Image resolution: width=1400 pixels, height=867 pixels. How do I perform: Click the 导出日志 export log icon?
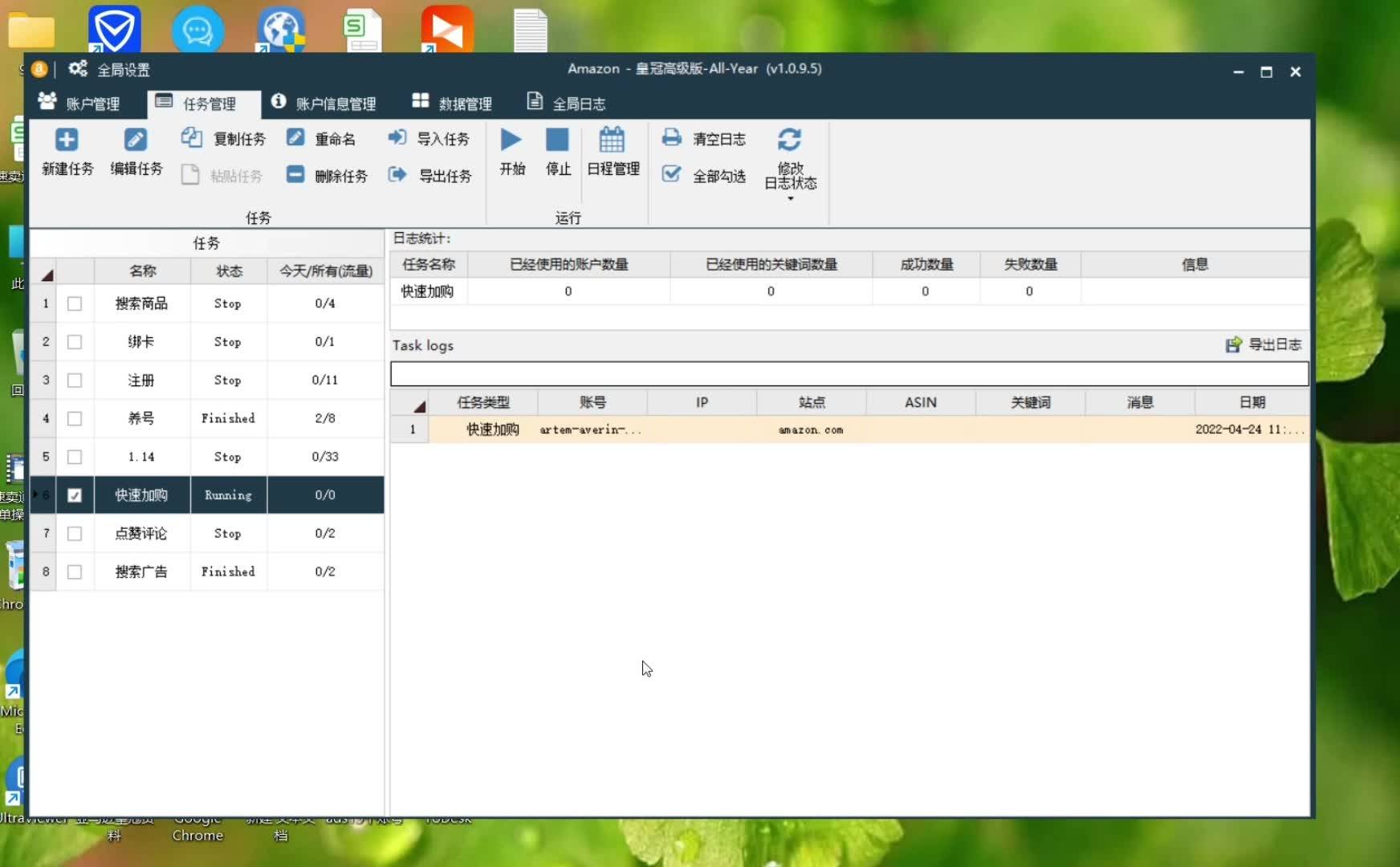point(1234,344)
